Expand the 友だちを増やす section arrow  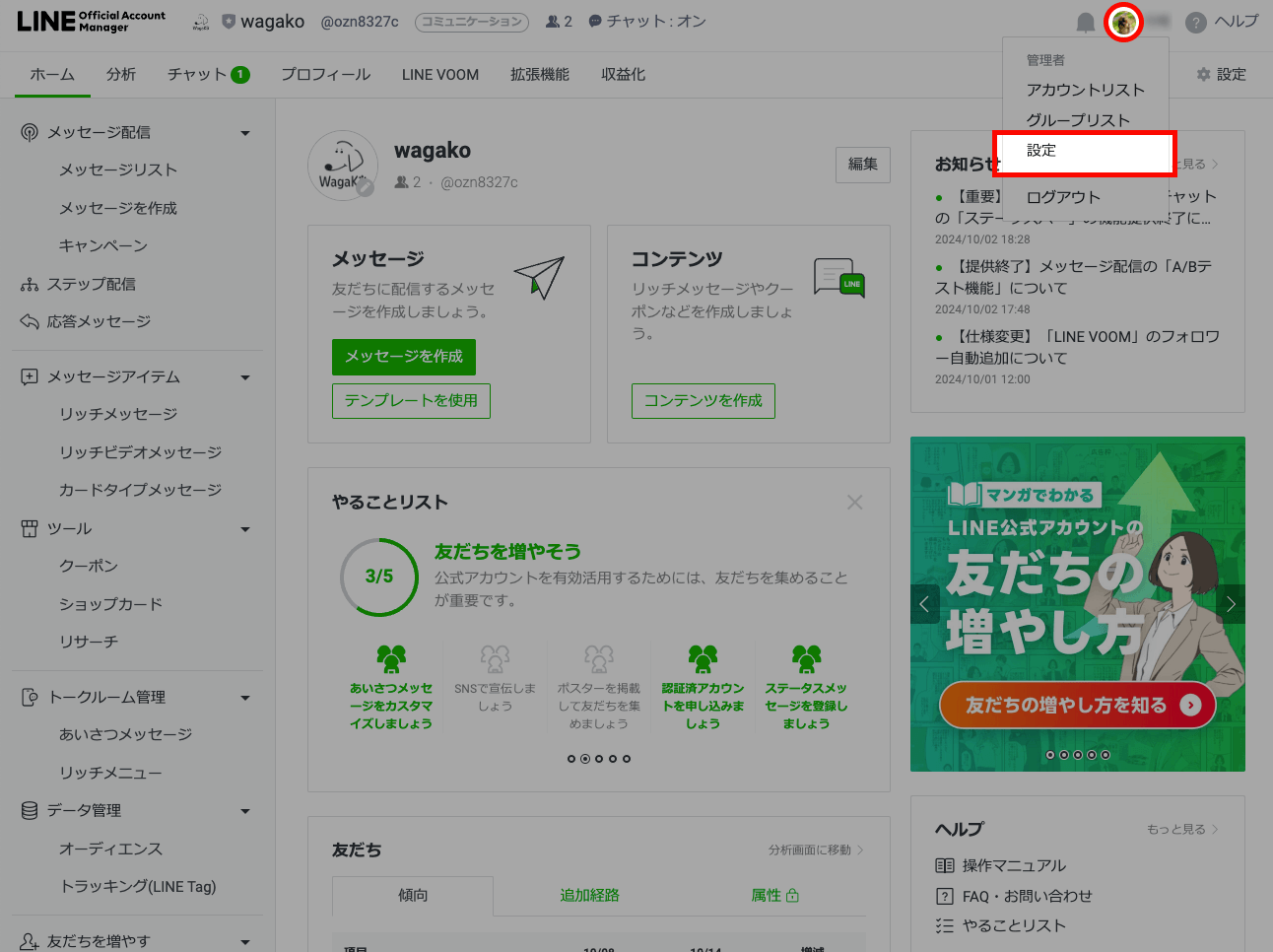(x=245, y=942)
